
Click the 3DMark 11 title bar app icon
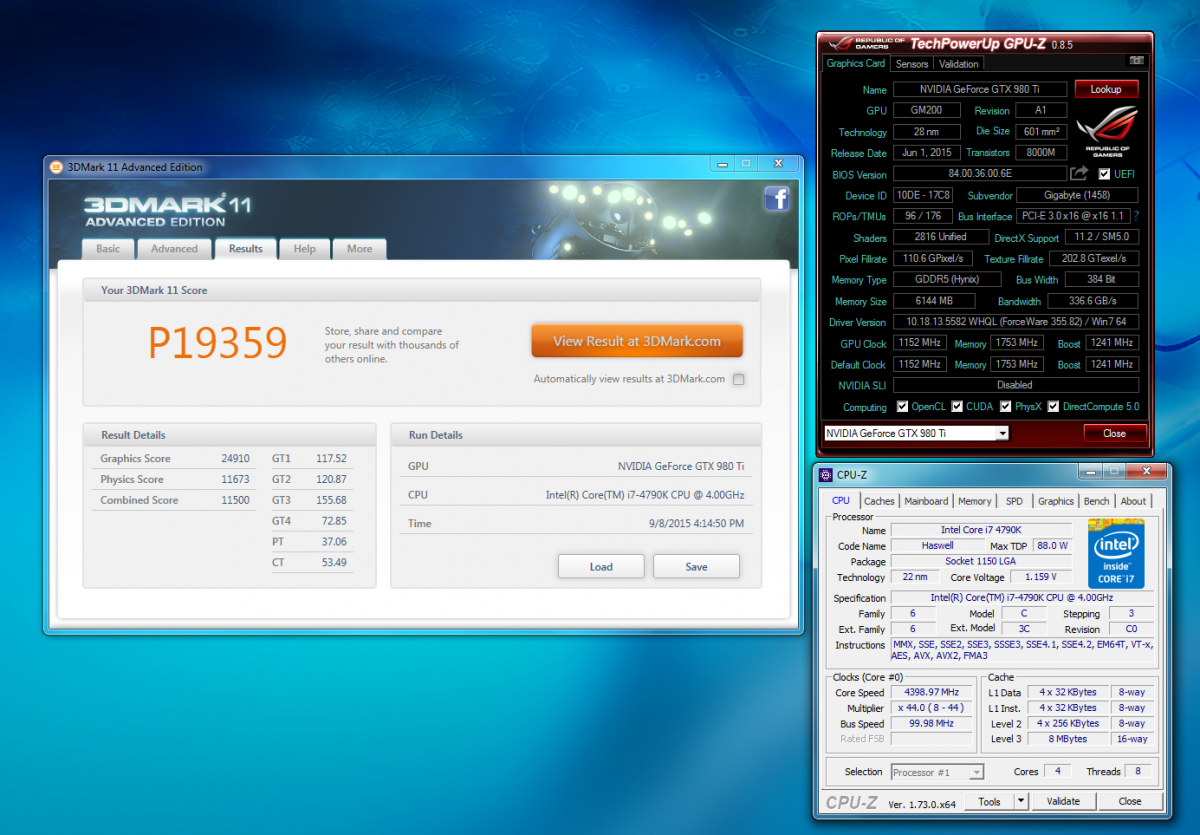click(57, 167)
